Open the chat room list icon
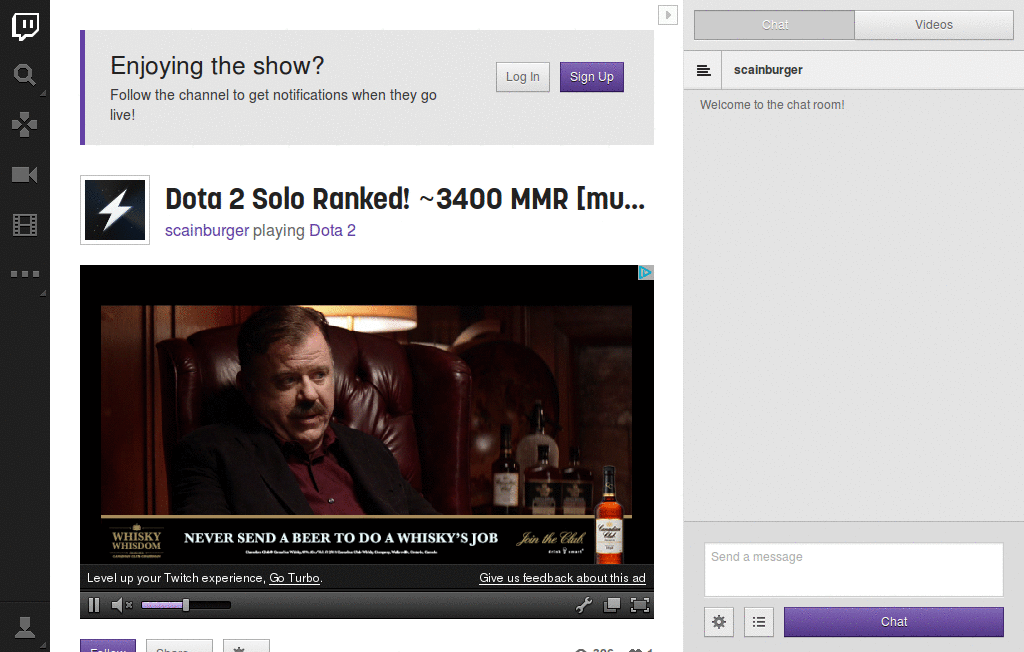1024x652 pixels. click(703, 70)
